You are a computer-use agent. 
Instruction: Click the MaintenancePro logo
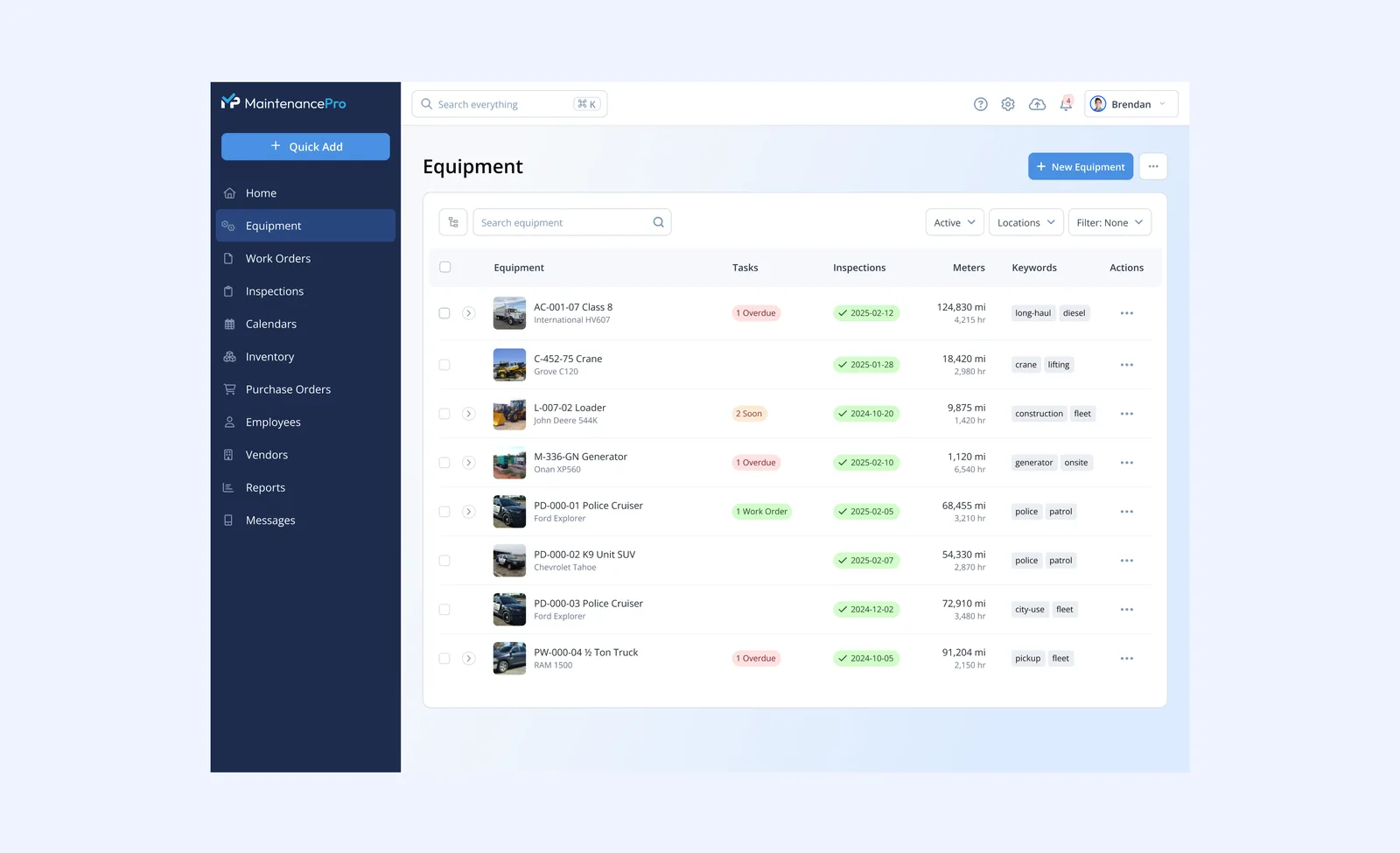click(x=283, y=103)
